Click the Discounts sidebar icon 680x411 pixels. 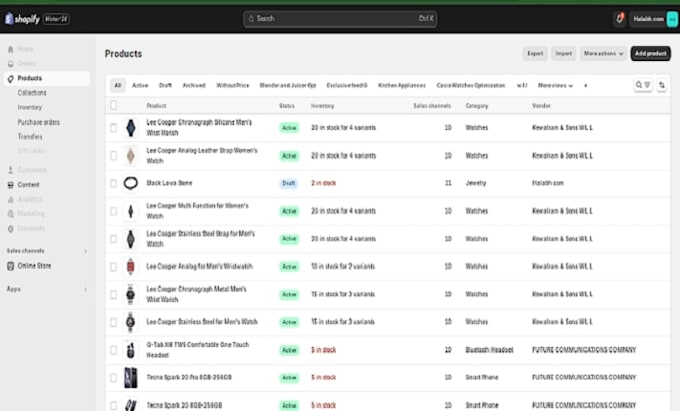pos(10,228)
